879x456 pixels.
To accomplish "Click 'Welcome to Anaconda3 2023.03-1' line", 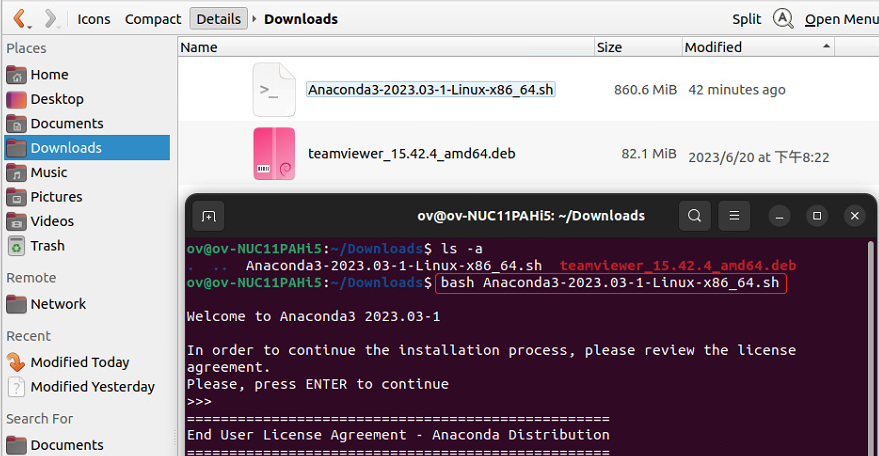I will click(x=313, y=316).
